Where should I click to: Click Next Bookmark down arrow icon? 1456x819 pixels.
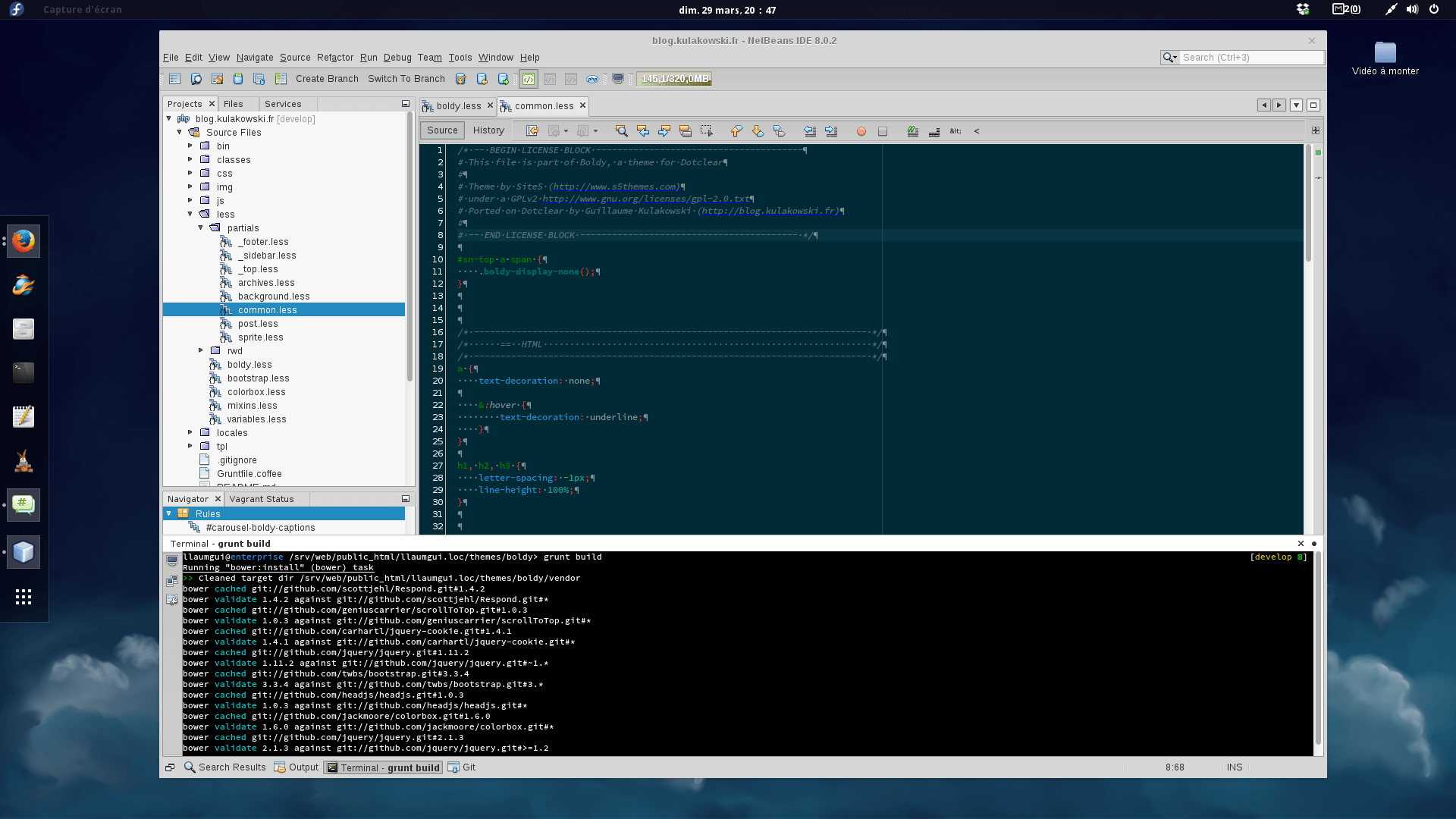758,131
